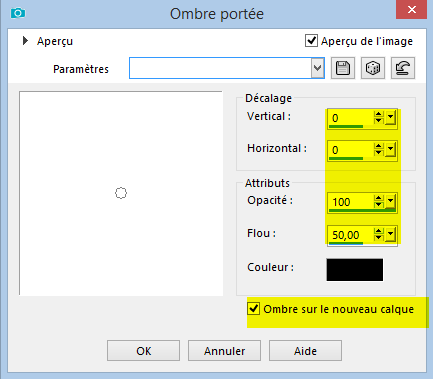Click inside the Horizontal offset field
This screenshot has height=379, width=433.
tap(351, 150)
